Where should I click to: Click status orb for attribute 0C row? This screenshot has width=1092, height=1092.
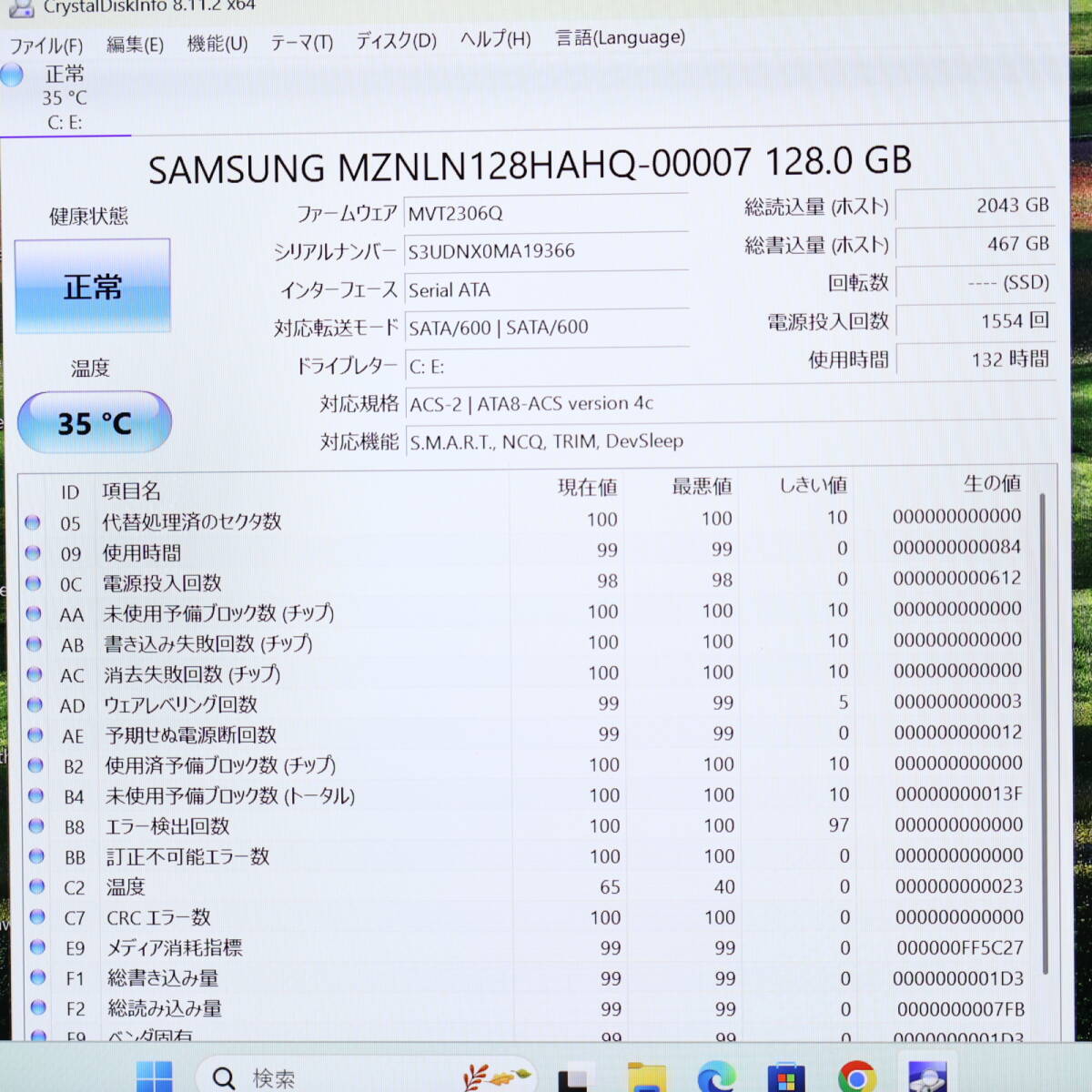click(33, 582)
